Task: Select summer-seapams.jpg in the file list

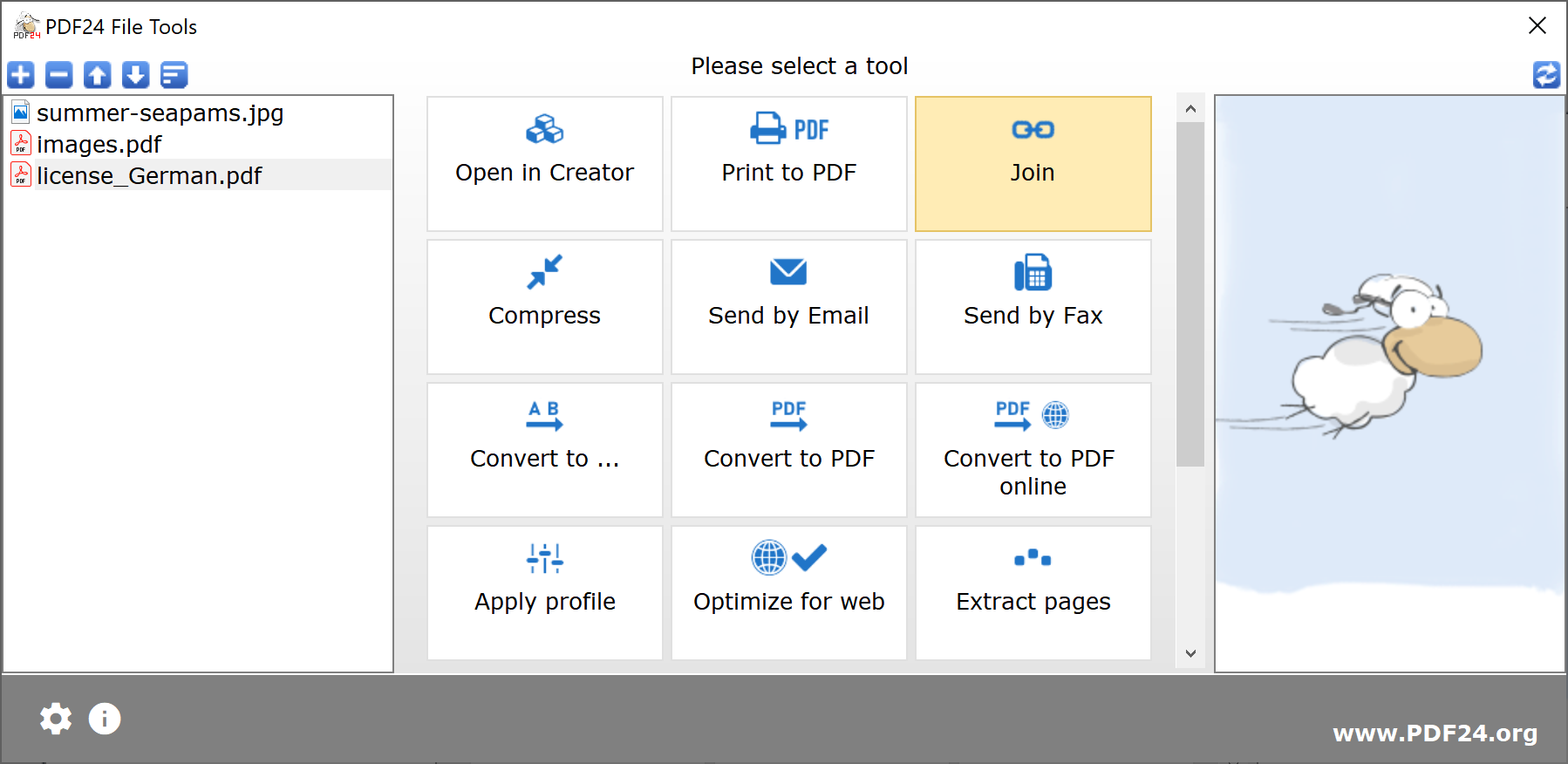Action: click(160, 113)
